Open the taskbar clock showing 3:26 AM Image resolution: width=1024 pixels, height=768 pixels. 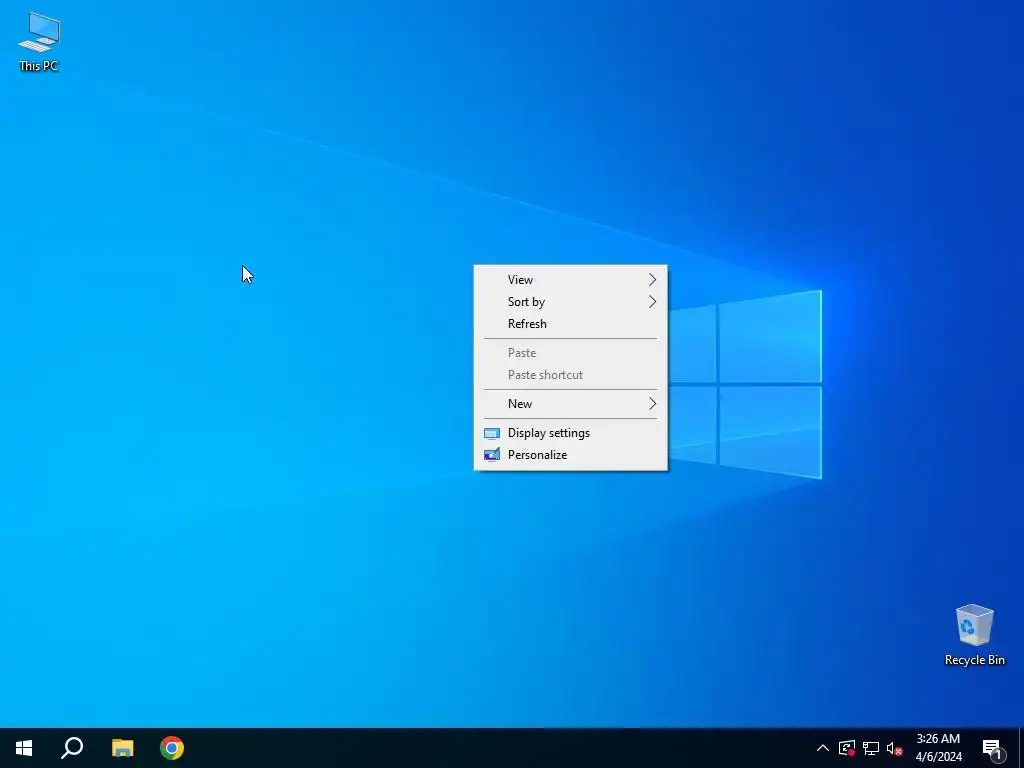[938, 748]
